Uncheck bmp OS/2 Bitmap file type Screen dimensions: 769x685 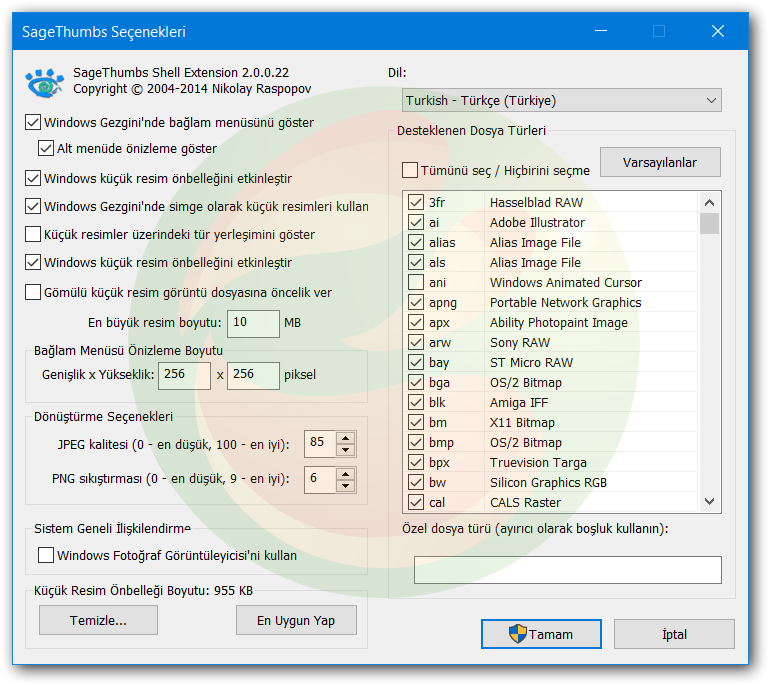tap(416, 442)
